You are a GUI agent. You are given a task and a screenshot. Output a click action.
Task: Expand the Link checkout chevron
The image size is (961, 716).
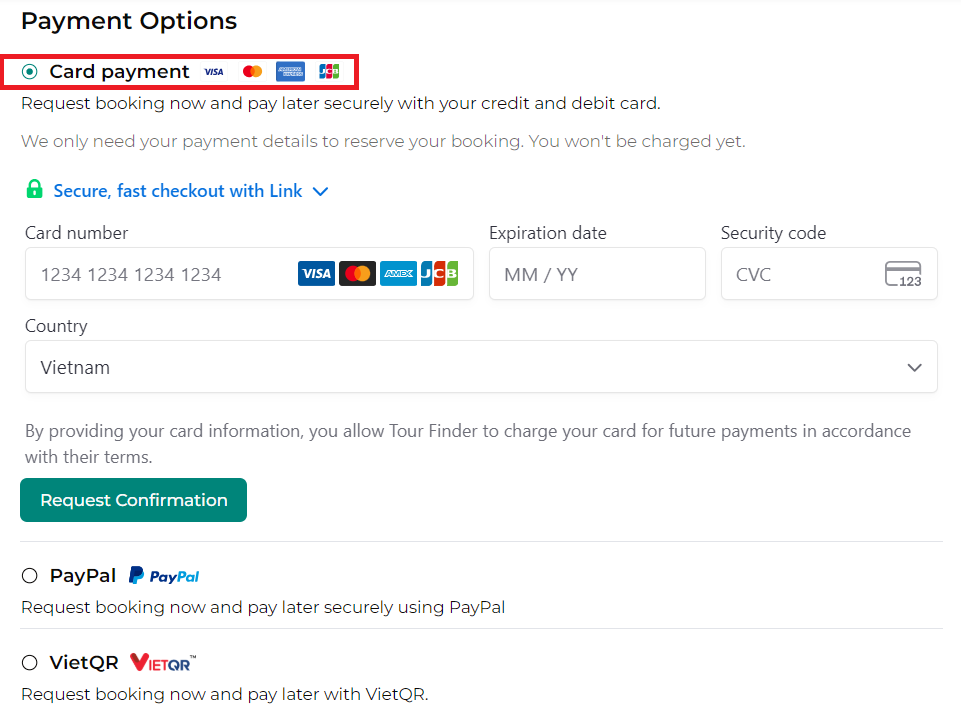(x=320, y=191)
